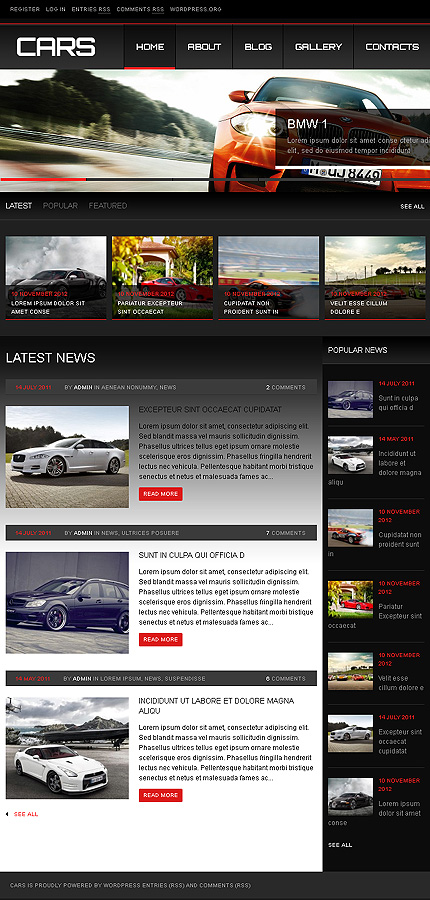Open 7 Comments on the second post
Image resolution: width=430 pixels, height=900 pixels.
(x=286, y=533)
